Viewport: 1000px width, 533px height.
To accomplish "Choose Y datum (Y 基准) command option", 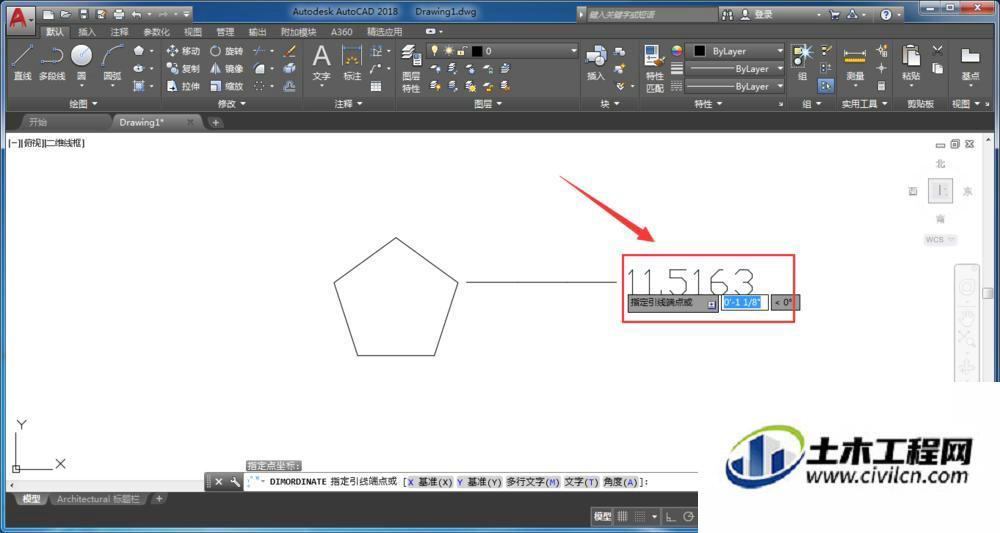I will tap(479, 482).
